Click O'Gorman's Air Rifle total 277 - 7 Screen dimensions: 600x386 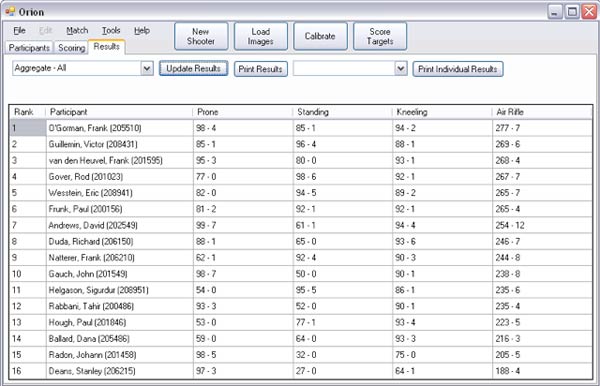(x=542, y=128)
